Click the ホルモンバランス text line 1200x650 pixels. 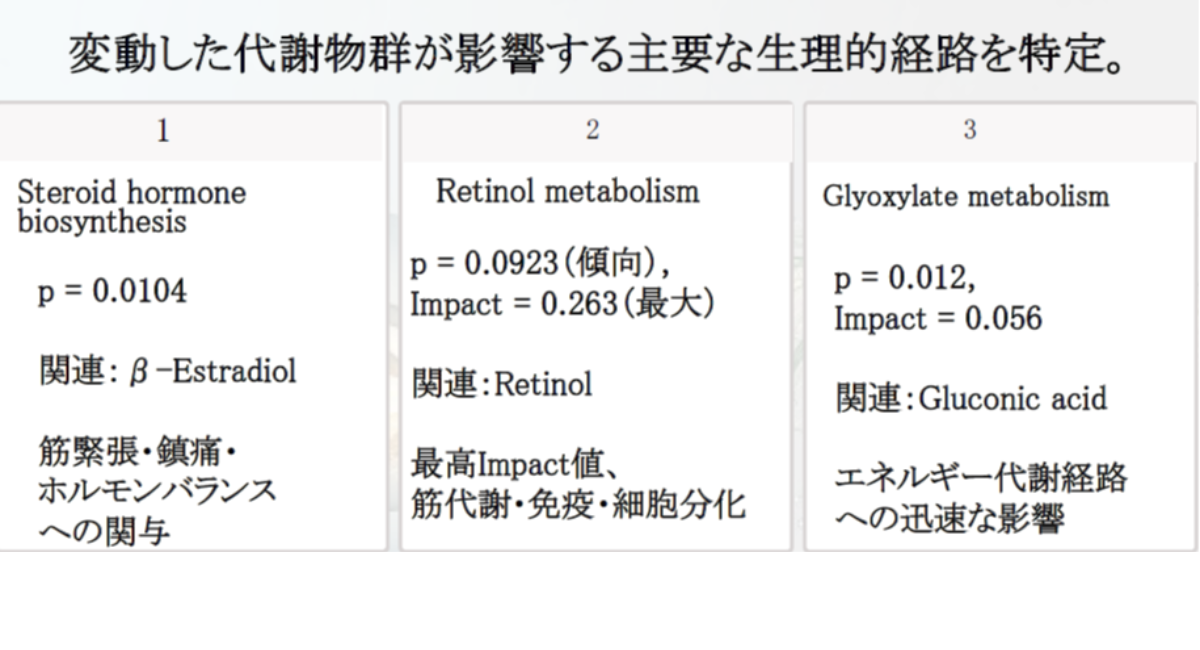(x=157, y=491)
